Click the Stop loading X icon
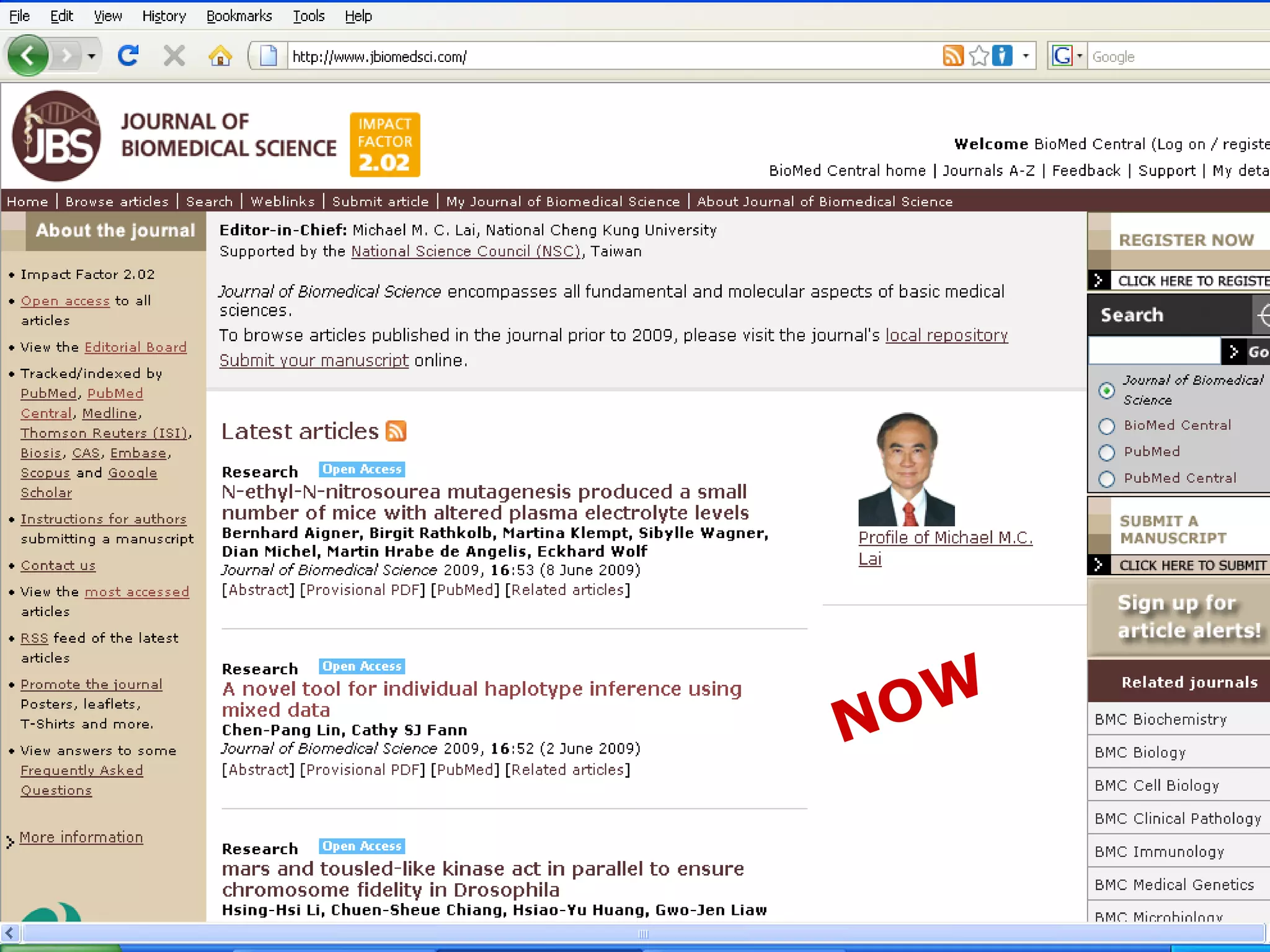The width and height of the screenshot is (1270, 952). point(174,56)
